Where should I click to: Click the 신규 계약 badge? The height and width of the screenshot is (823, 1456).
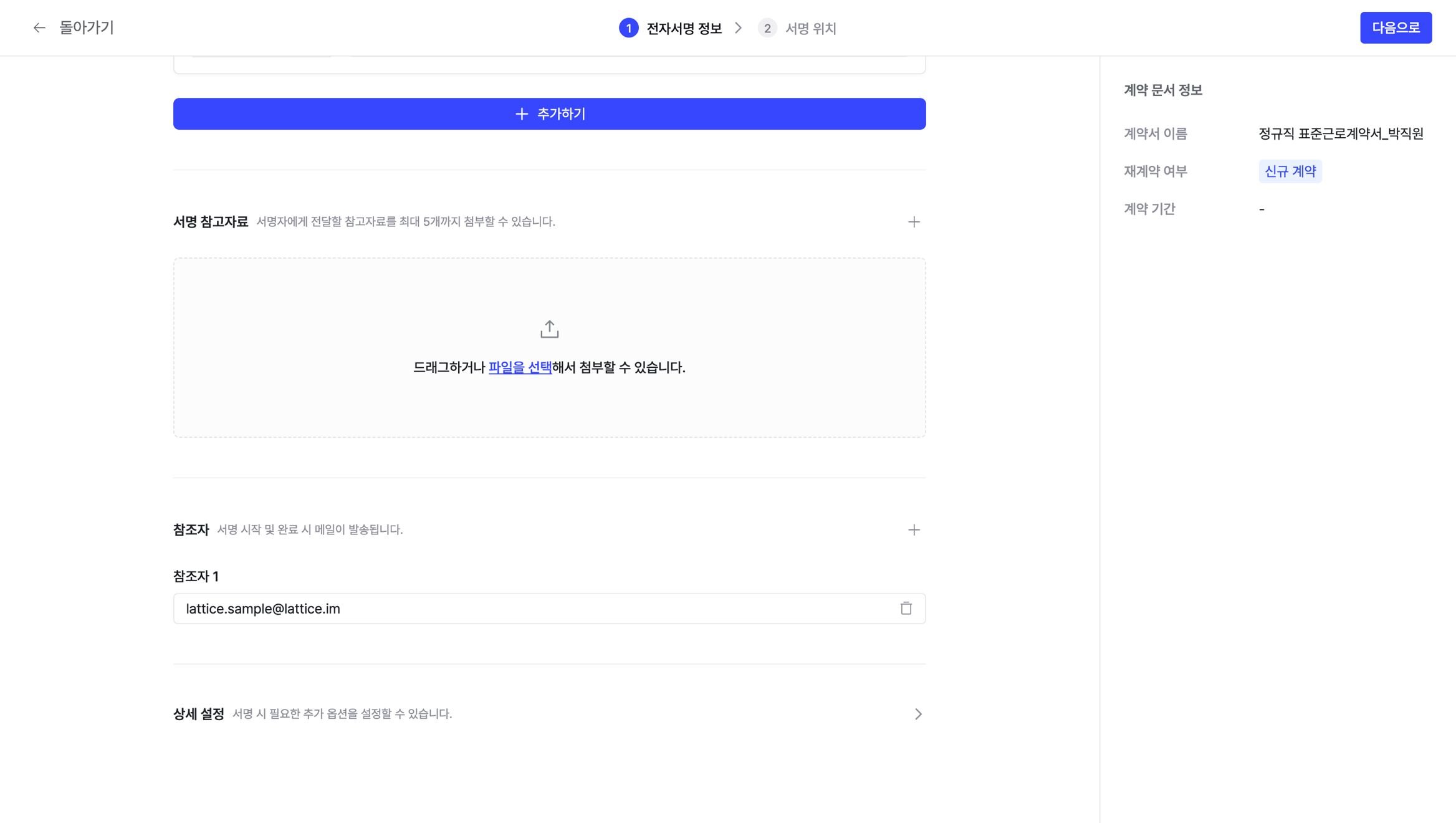[1290, 171]
